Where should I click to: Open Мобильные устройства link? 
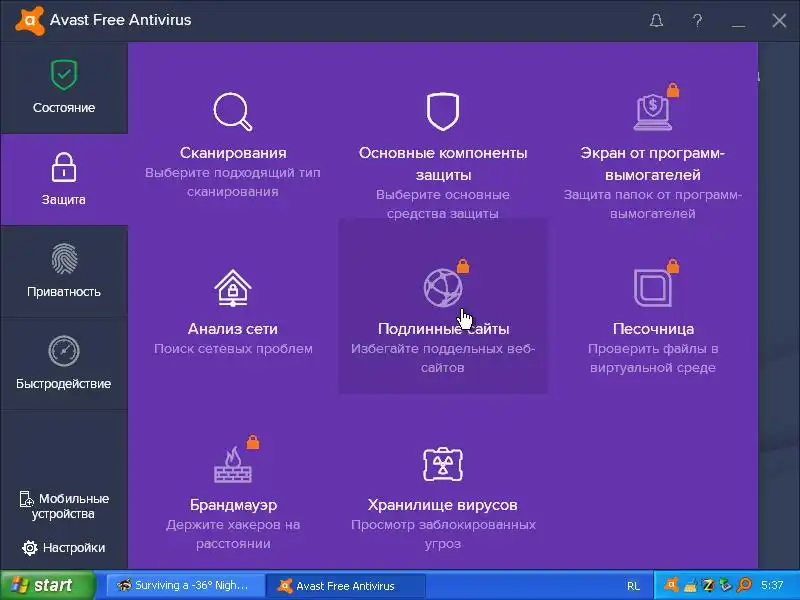[x=64, y=506]
